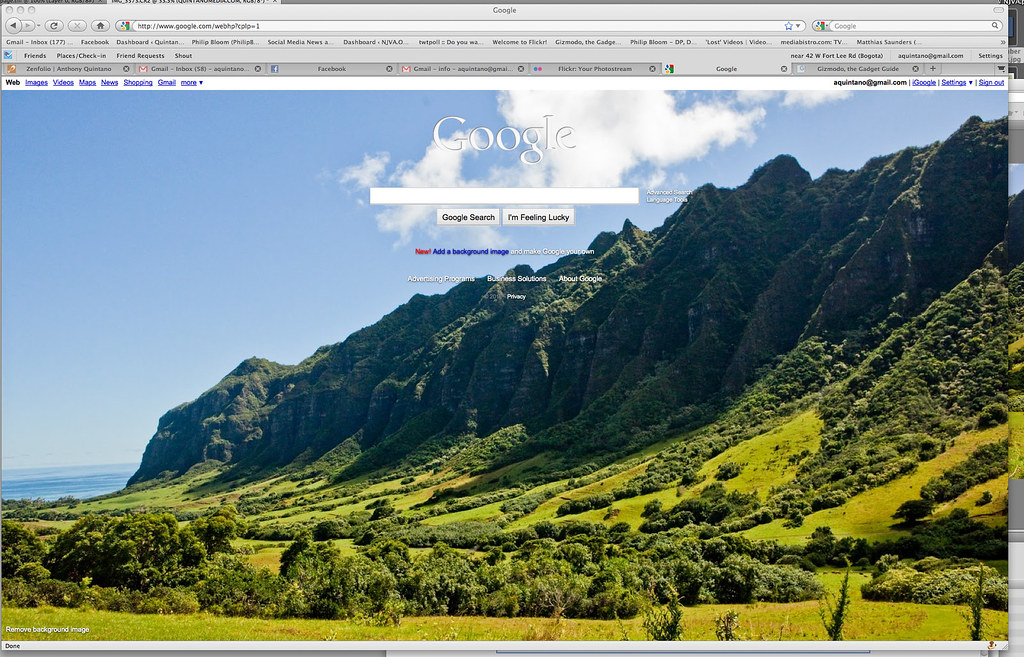Click the main Google search input field
The height and width of the screenshot is (657, 1024).
(x=504, y=196)
